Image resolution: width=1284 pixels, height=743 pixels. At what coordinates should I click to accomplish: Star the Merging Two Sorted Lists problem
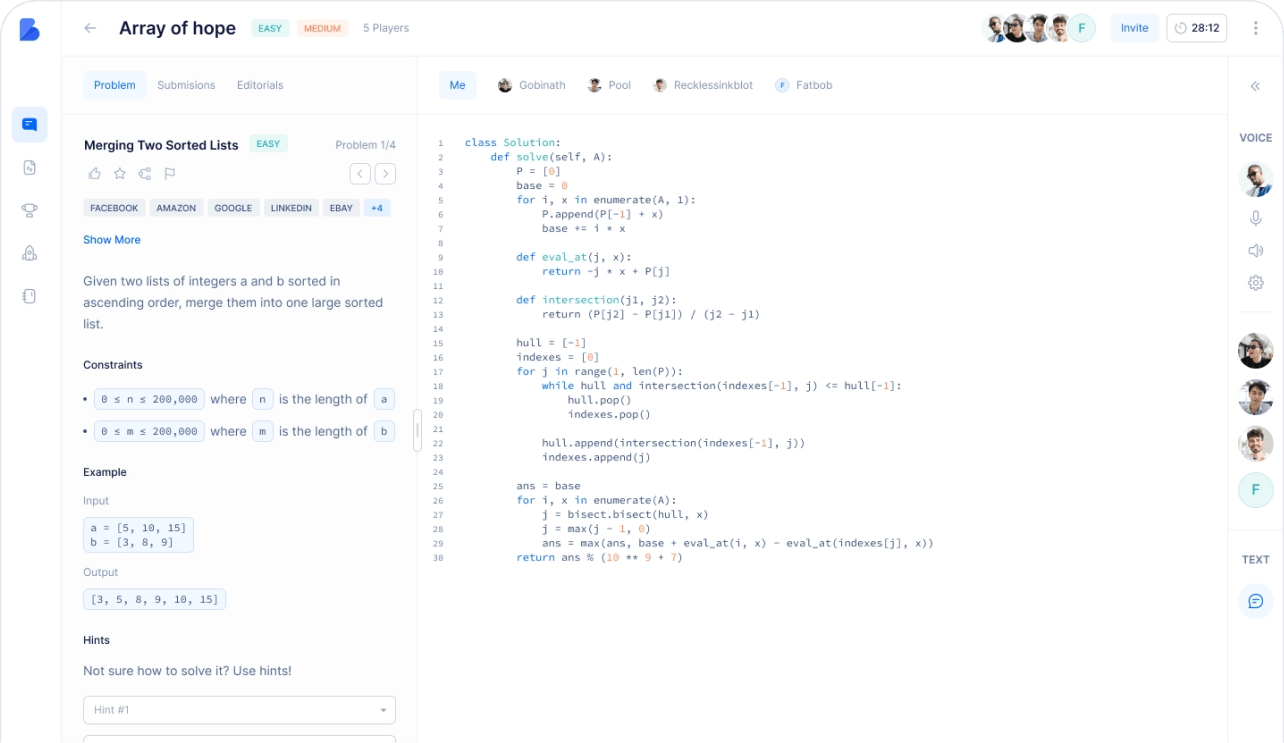click(120, 174)
